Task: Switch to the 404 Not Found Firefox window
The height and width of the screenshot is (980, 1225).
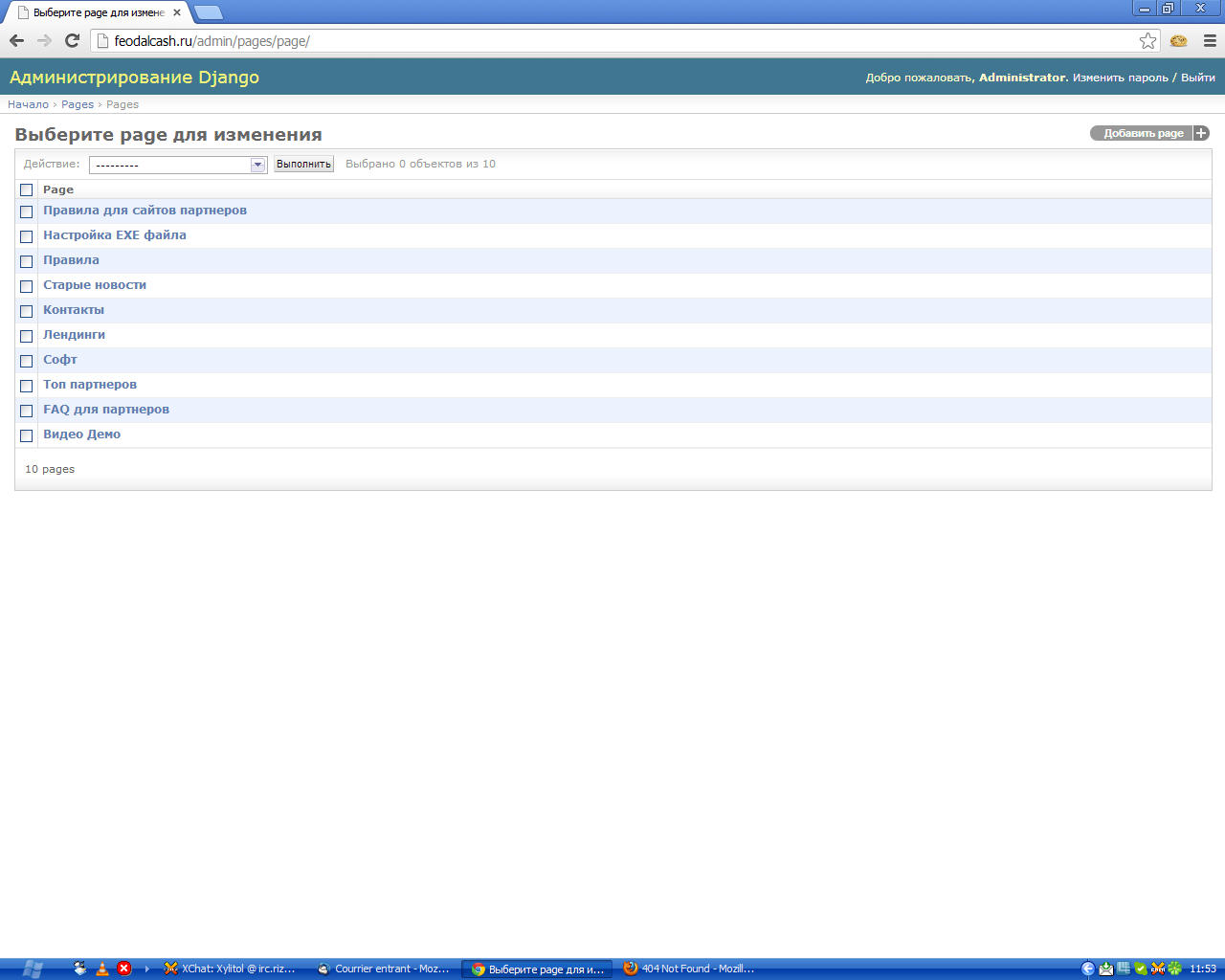Action: pyautogui.click(x=690, y=969)
